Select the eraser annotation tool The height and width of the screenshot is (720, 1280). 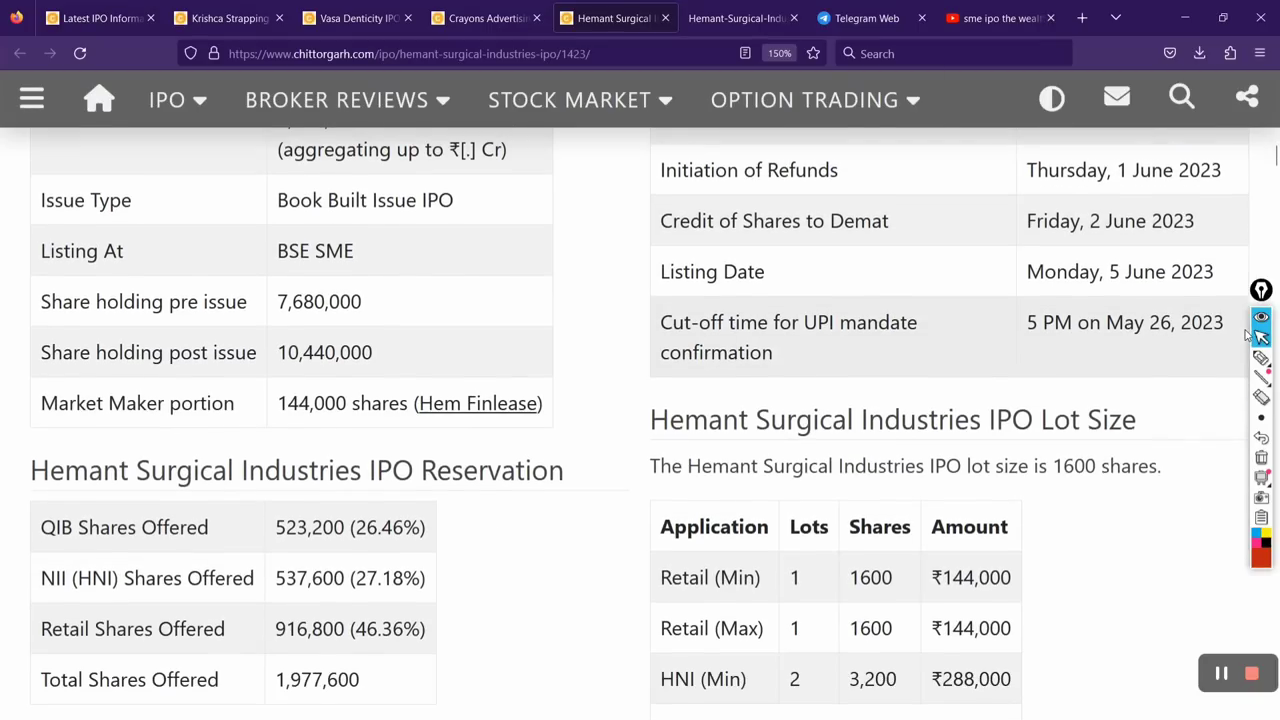[x=1261, y=398]
